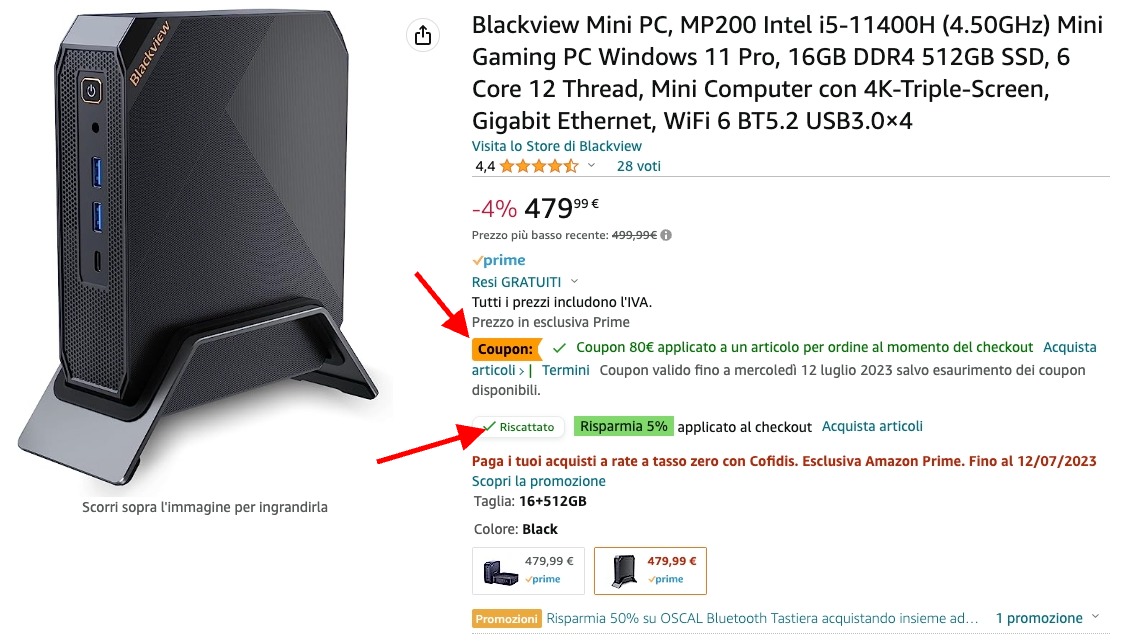The image size is (1127, 641).
Task: Toggle the Riscattato coupon checkbox
Action: (x=519, y=427)
